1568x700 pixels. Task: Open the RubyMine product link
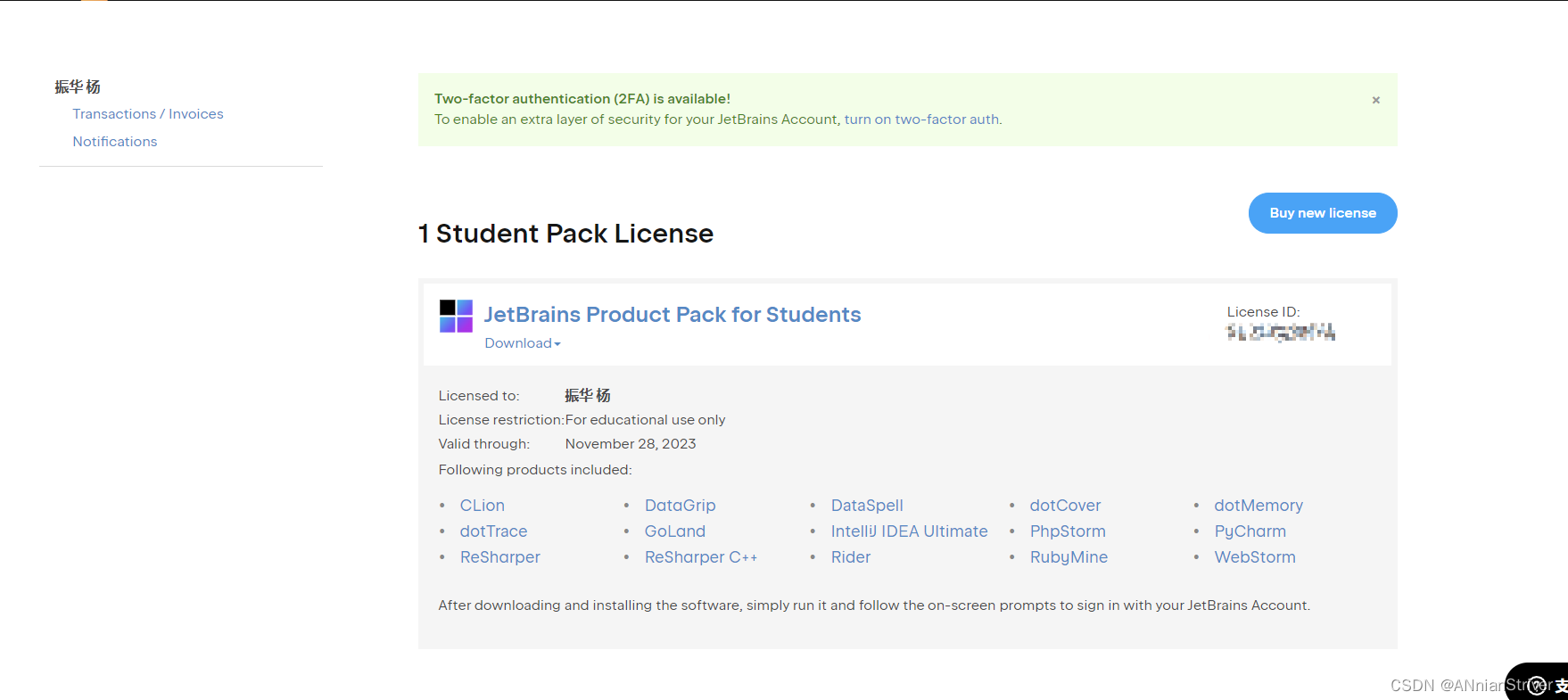click(1069, 557)
